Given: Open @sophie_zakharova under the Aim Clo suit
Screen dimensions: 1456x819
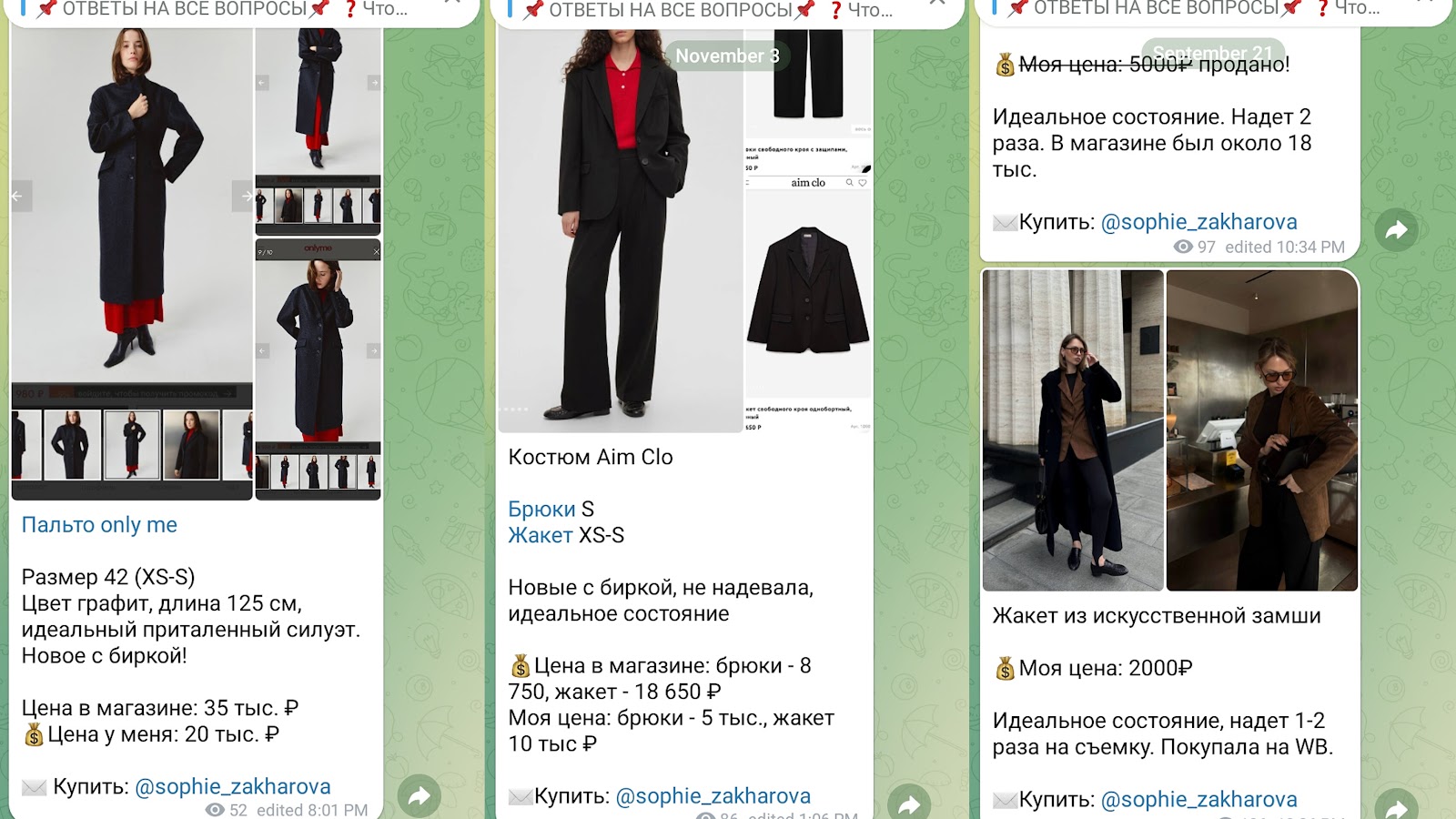Looking at the screenshot, I should click(713, 796).
